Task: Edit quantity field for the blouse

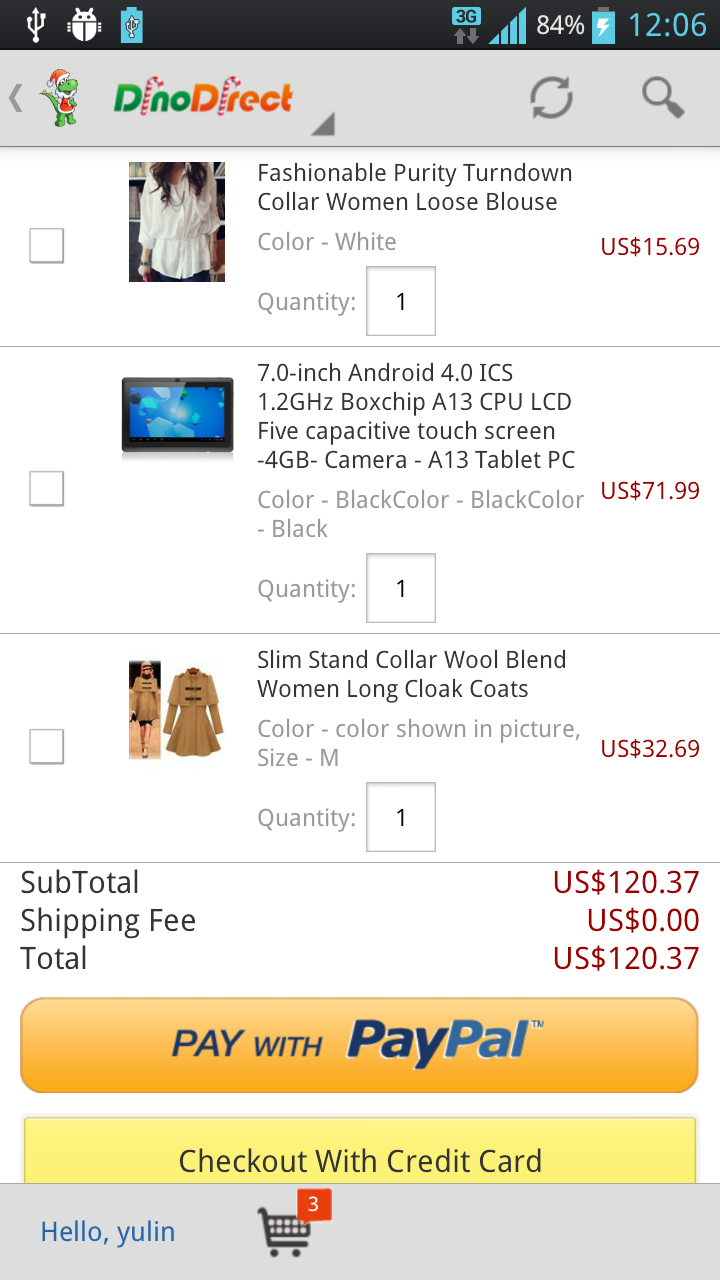Action: [x=401, y=301]
